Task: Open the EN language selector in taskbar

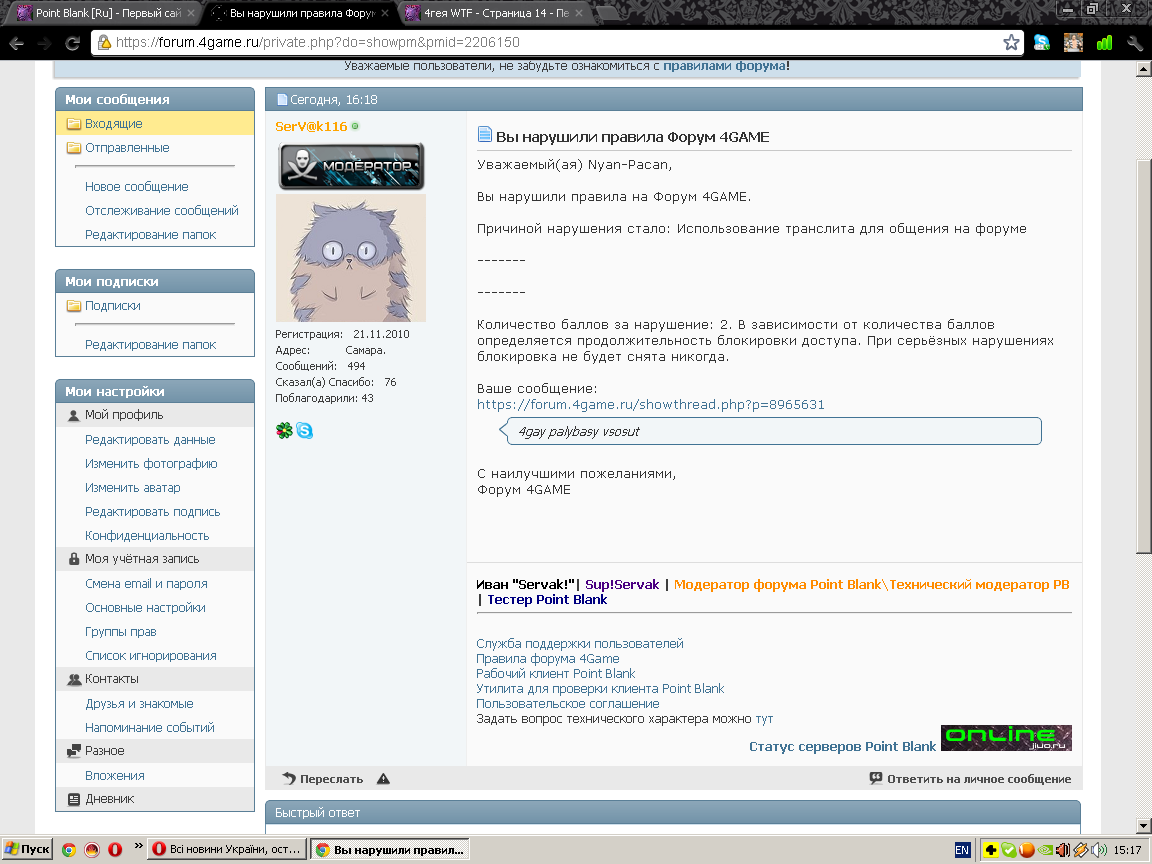Action: [x=962, y=849]
